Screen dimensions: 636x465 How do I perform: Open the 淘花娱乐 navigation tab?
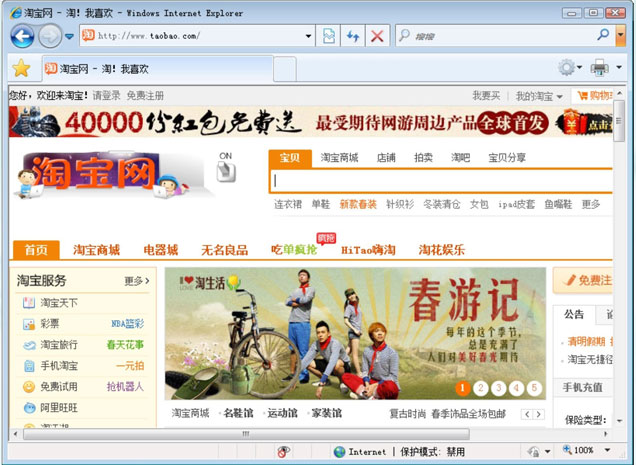tap(442, 250)
